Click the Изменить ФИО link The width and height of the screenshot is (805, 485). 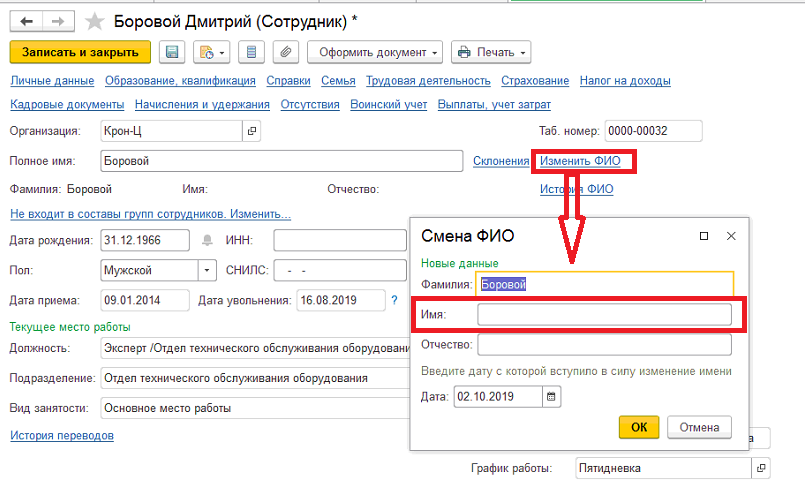point(580,161)
